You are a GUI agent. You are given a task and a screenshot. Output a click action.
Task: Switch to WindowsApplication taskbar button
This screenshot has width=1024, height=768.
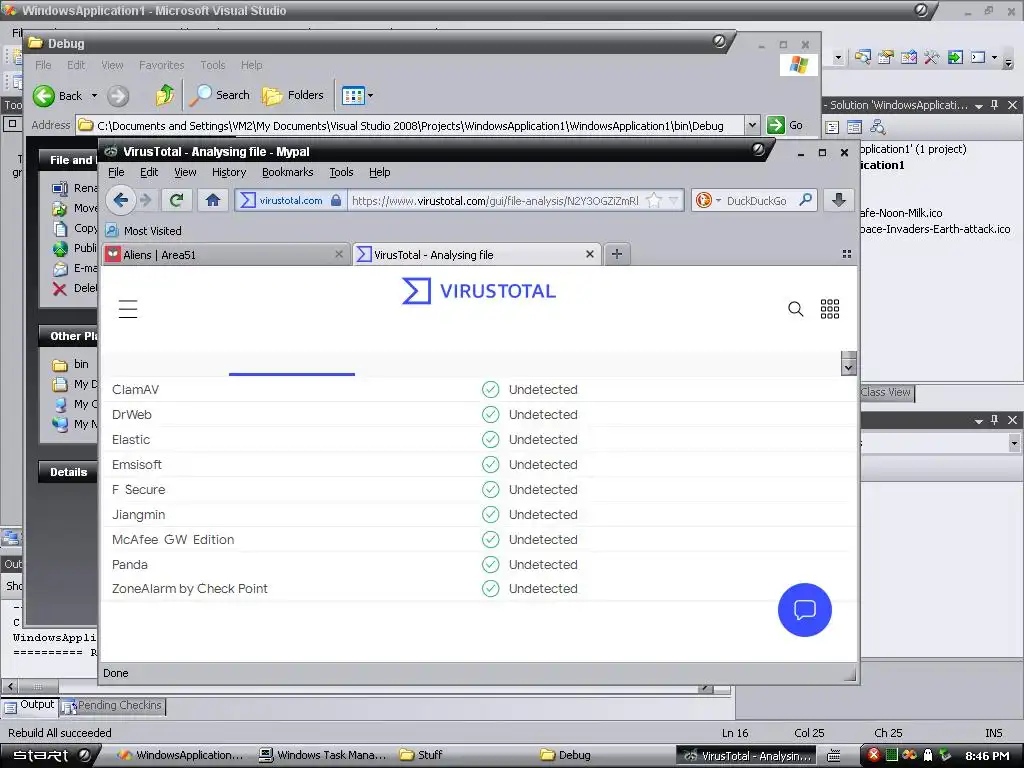tap(181, 755)
